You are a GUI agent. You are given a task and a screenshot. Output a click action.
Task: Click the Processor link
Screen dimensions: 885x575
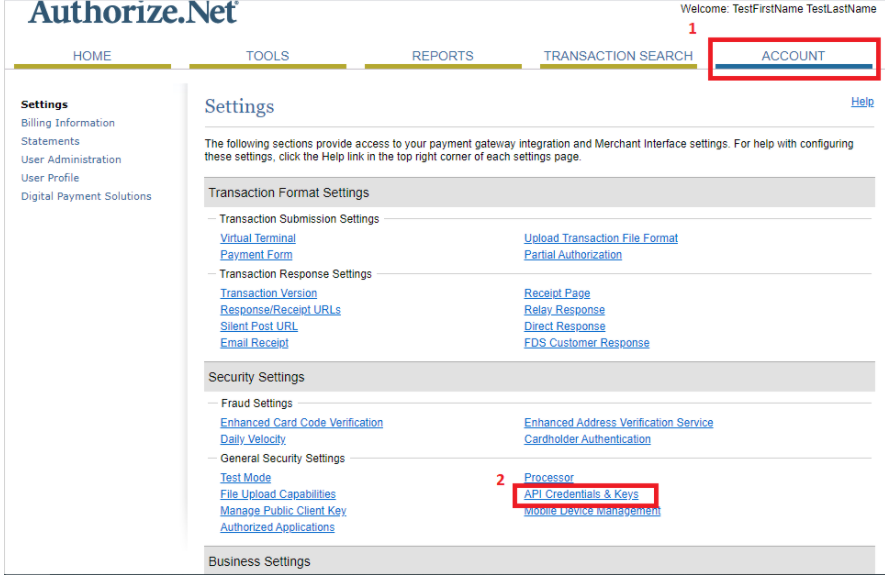(x=549, y=477)
